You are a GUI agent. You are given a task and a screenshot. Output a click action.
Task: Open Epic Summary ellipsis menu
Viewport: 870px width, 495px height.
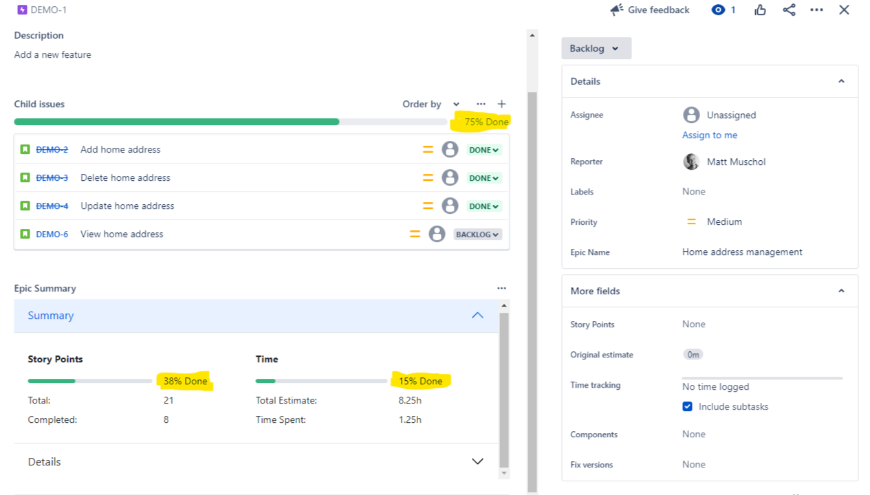(x=502, y=288)
